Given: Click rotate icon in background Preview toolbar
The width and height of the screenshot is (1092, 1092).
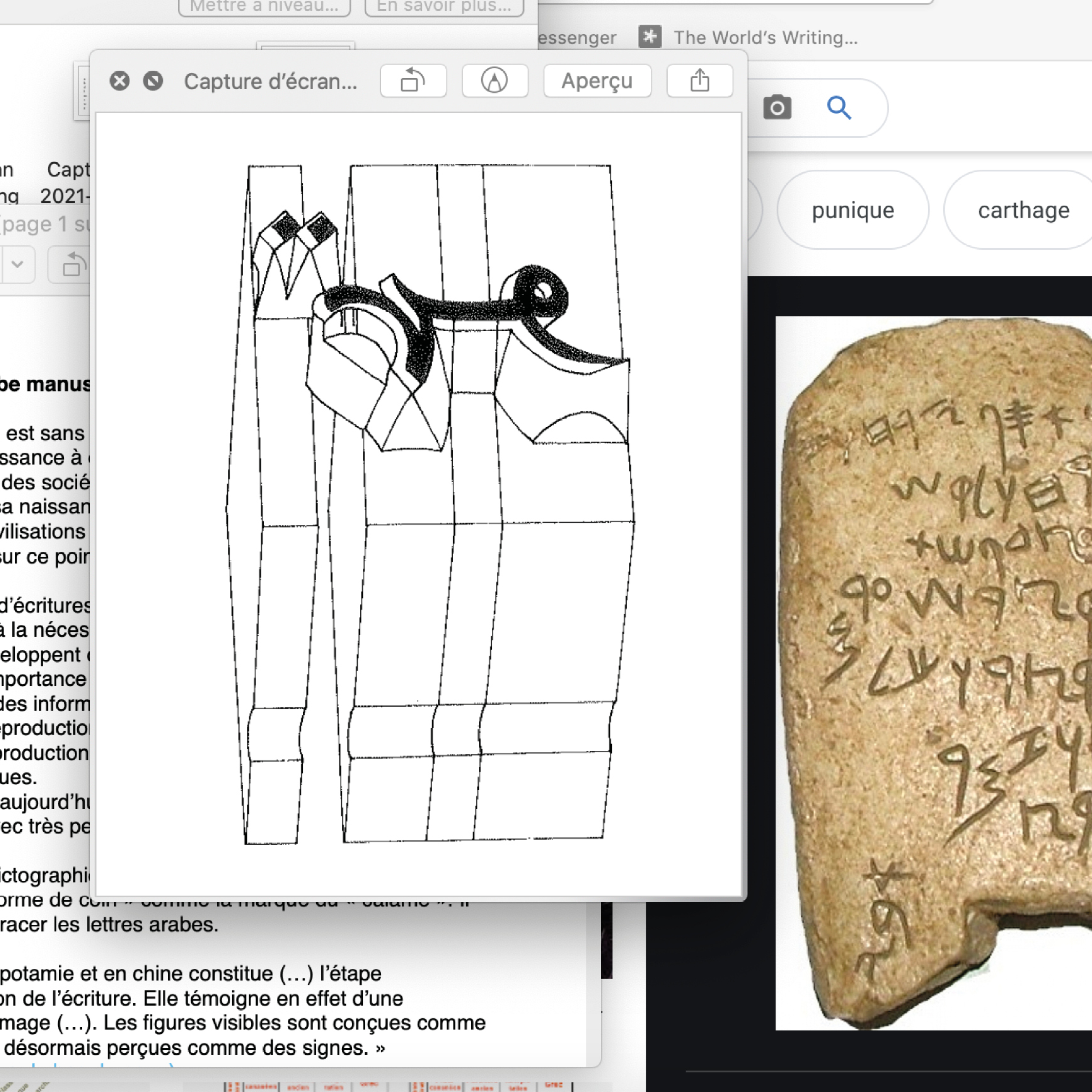Looking at the screenshot, I should [72, 264].
